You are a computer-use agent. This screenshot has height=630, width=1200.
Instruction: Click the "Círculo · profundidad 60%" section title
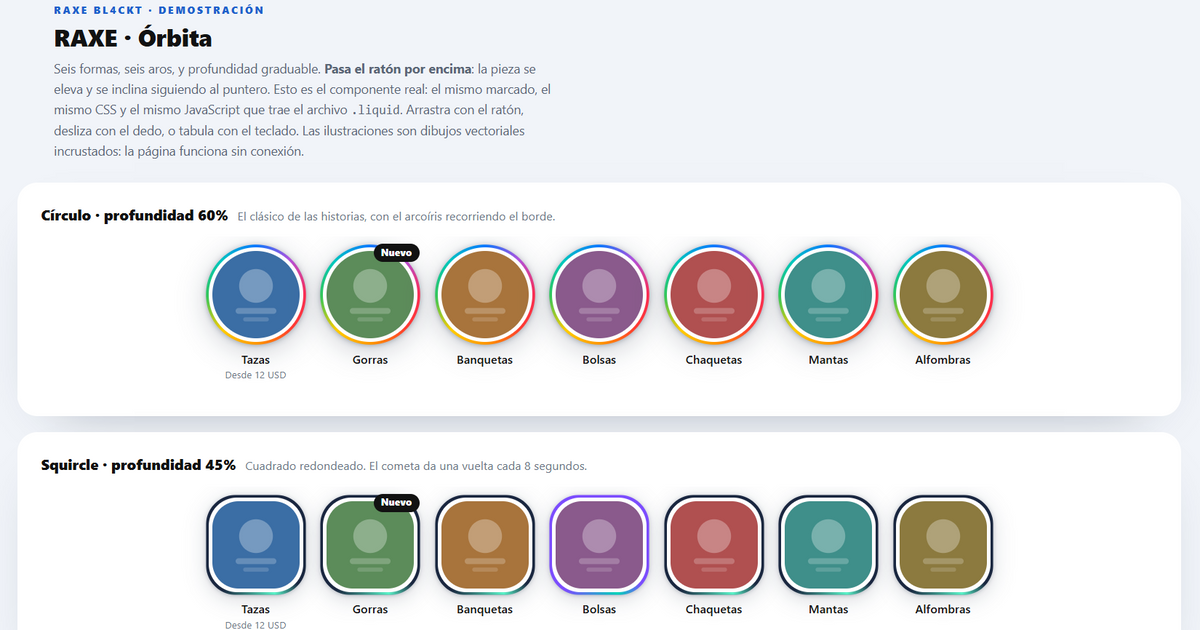pos(135,216)
